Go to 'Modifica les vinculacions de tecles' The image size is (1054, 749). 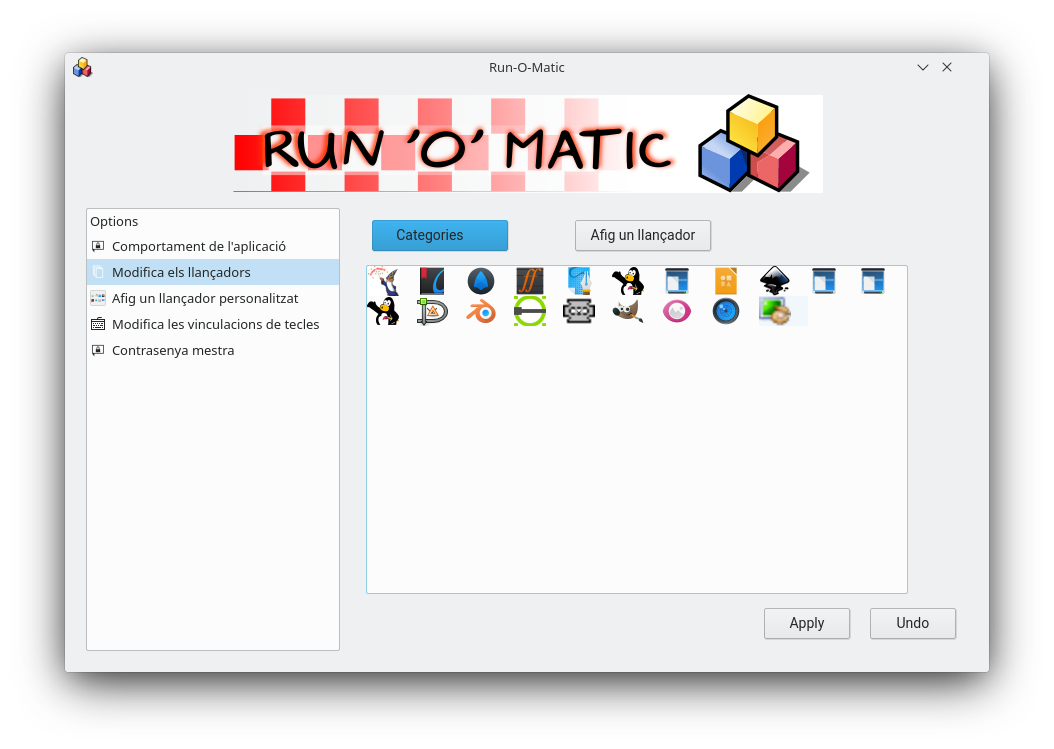(213, 325)
